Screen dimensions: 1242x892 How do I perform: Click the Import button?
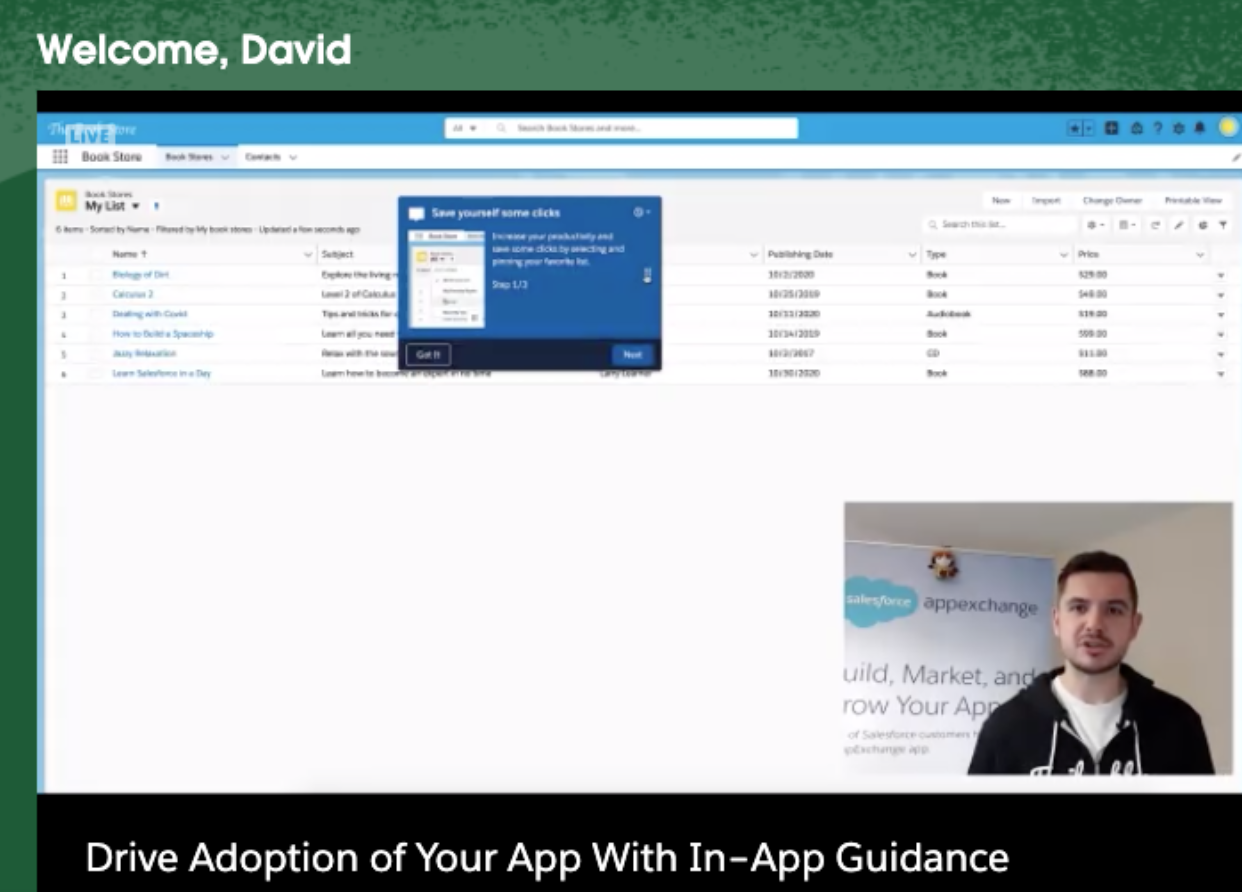pos(1046,201)
